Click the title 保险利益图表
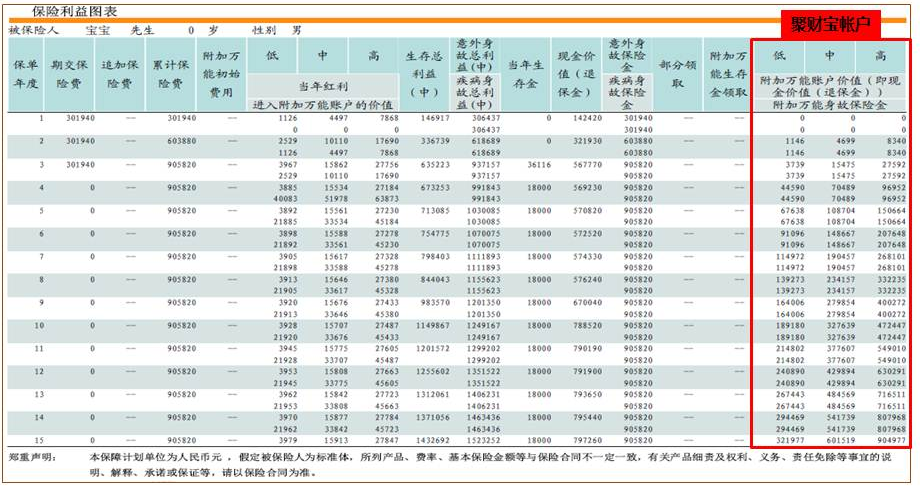The image size is (920, 491). point(74,11)
